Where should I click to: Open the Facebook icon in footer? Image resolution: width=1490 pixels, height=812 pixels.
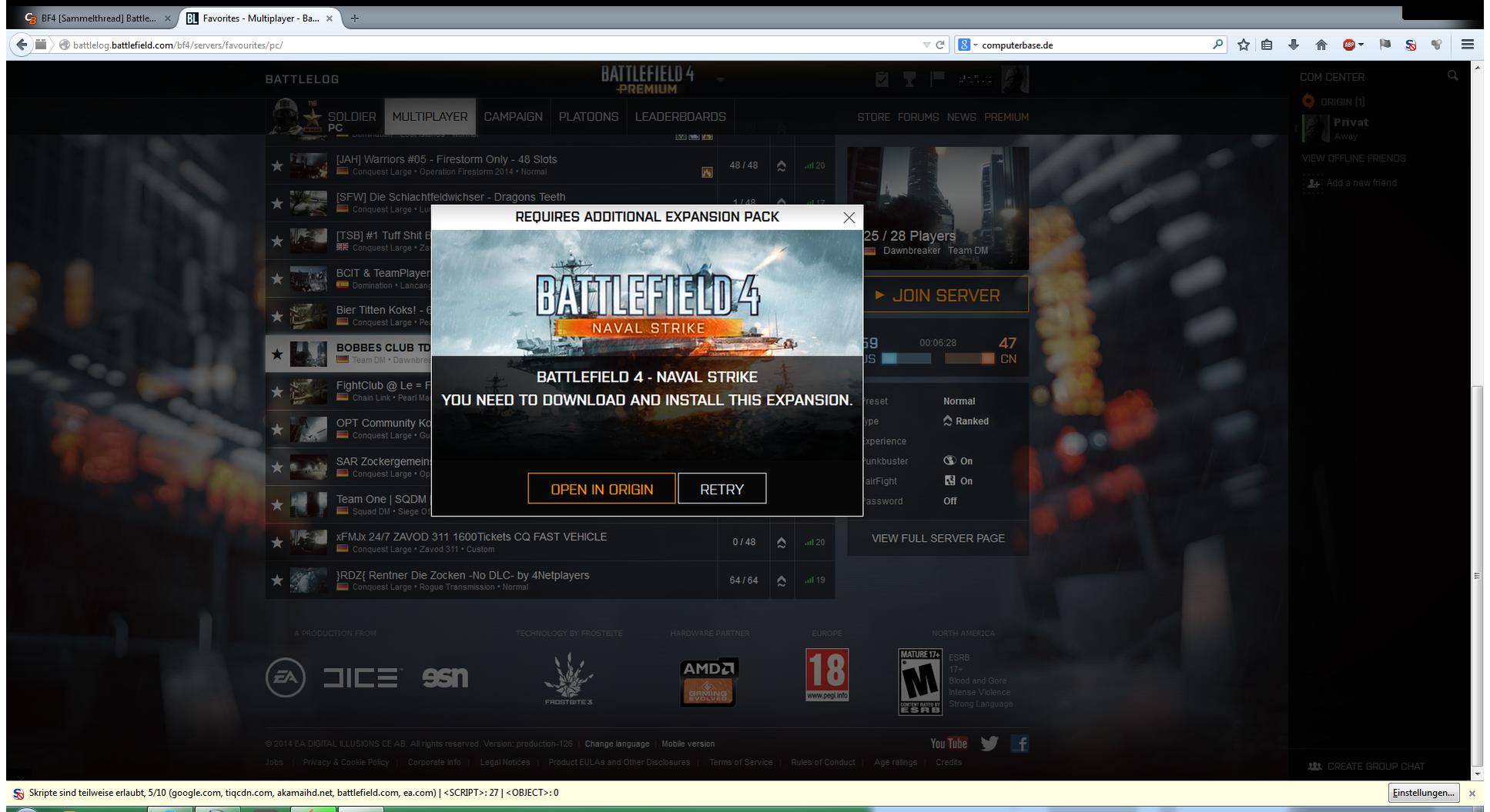point(1020,743)
